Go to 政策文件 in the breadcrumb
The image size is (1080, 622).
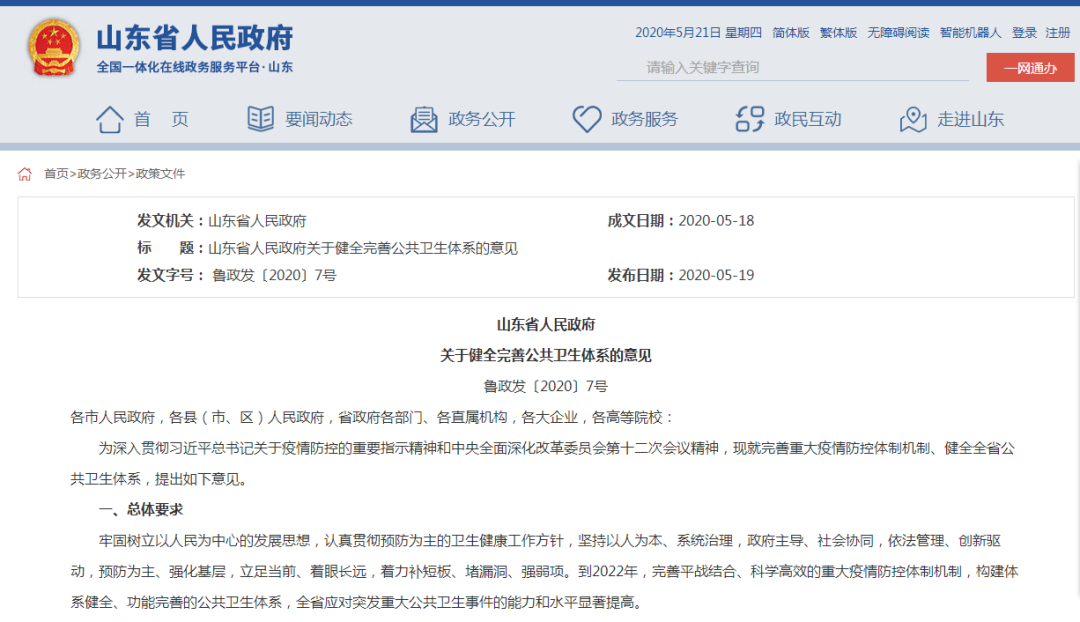(160, 174)
